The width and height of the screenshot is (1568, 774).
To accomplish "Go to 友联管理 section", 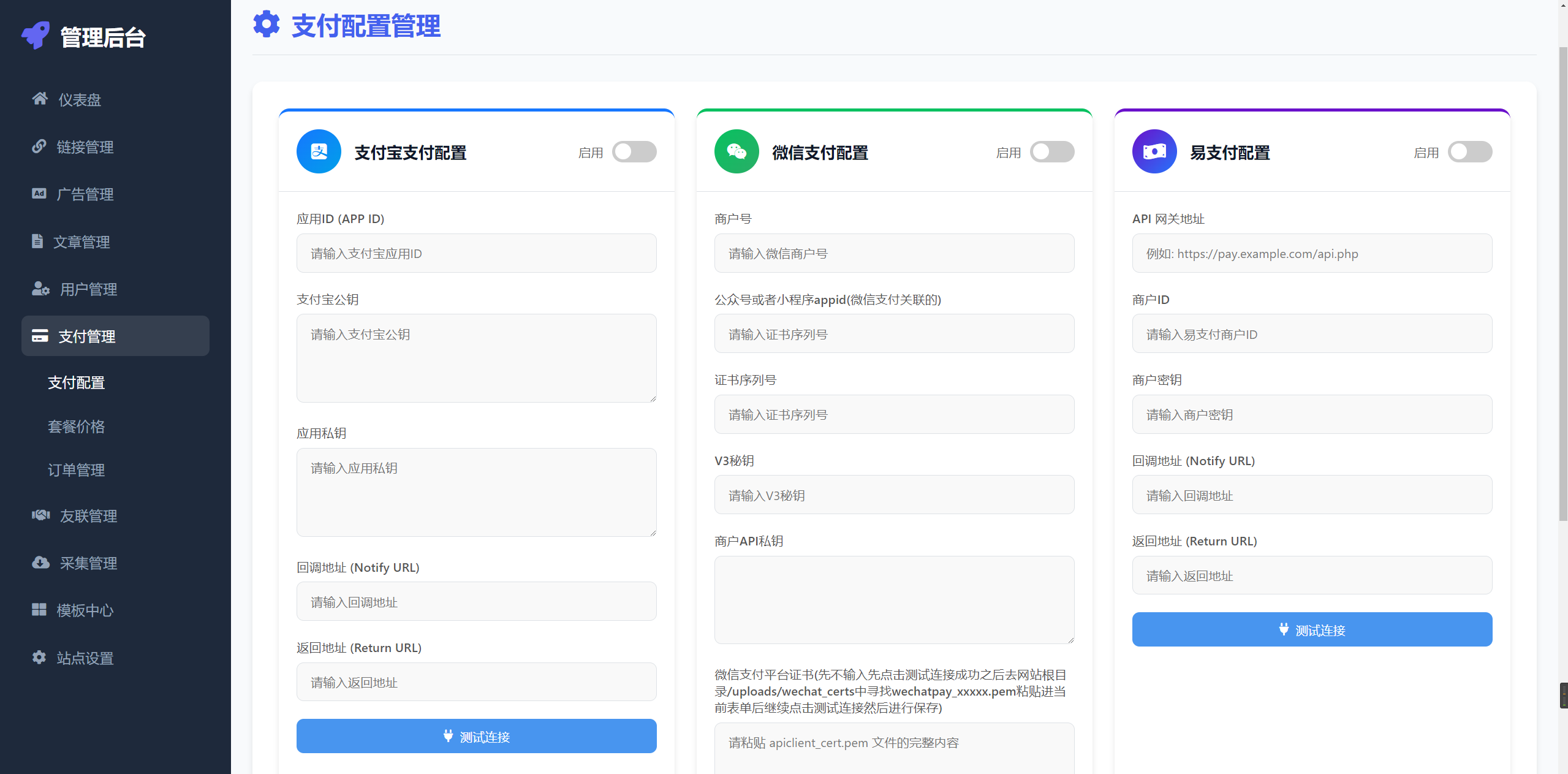I will click(115, 516).
